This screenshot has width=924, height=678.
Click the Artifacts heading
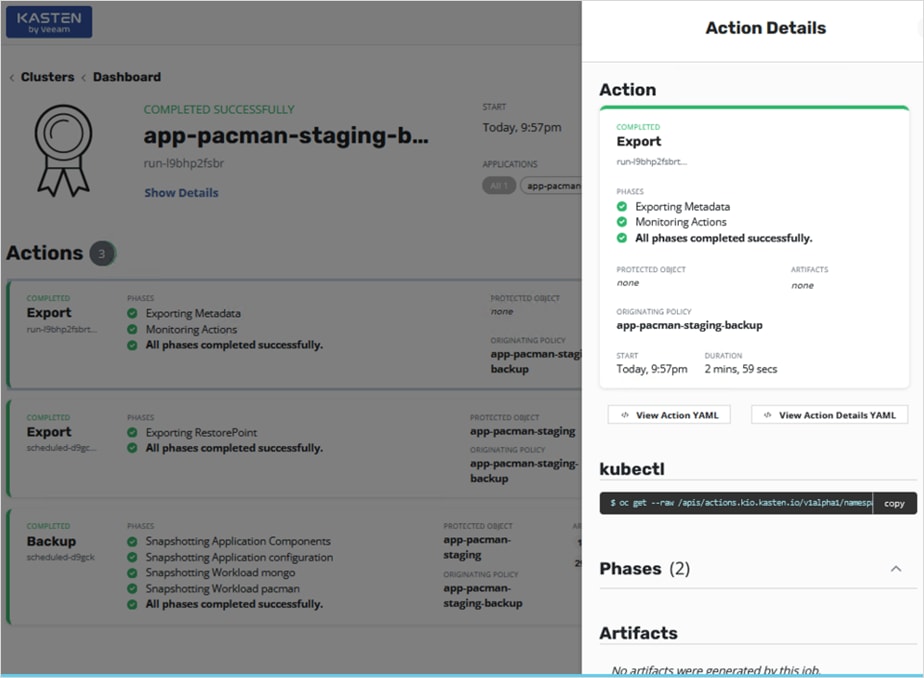click(638, 633)
